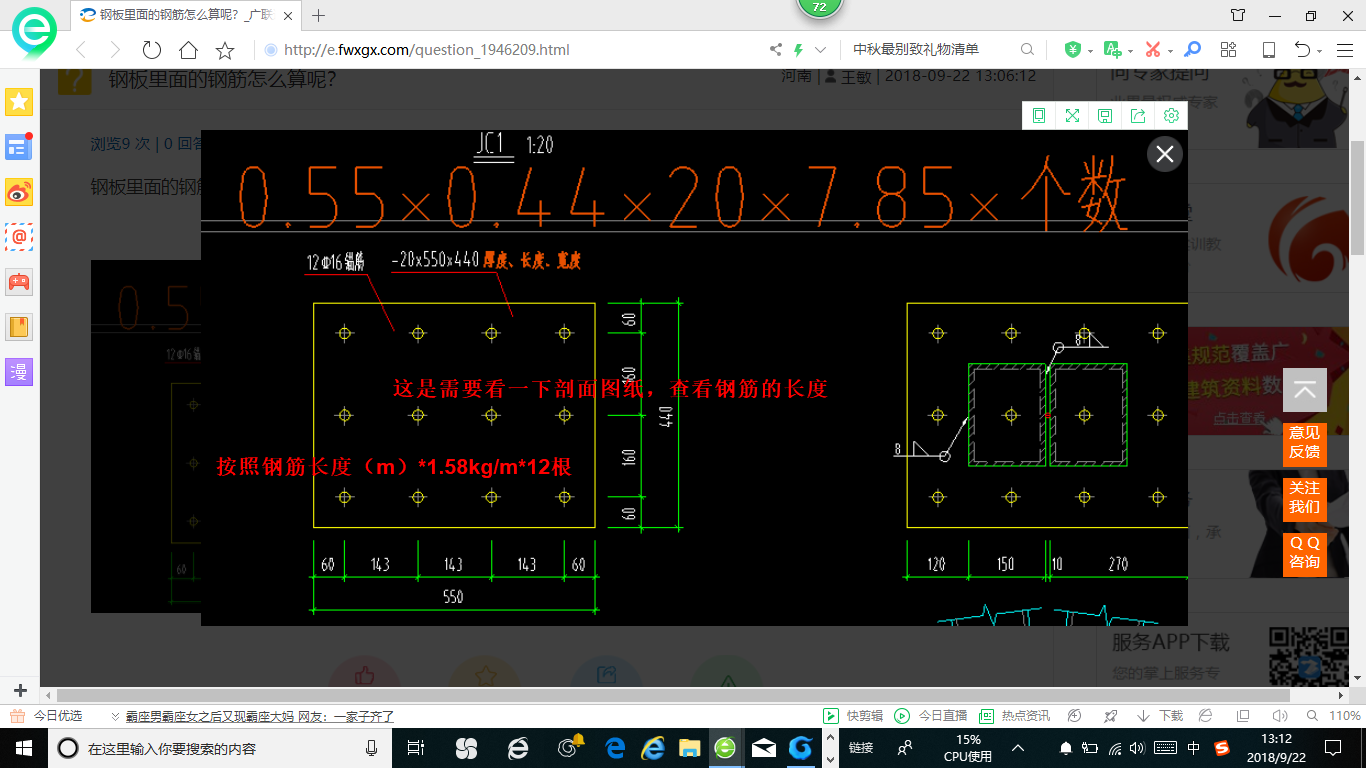Open the gear settings in image toolbar
The image size is (1366, 768).
[x=1171, y=116]
